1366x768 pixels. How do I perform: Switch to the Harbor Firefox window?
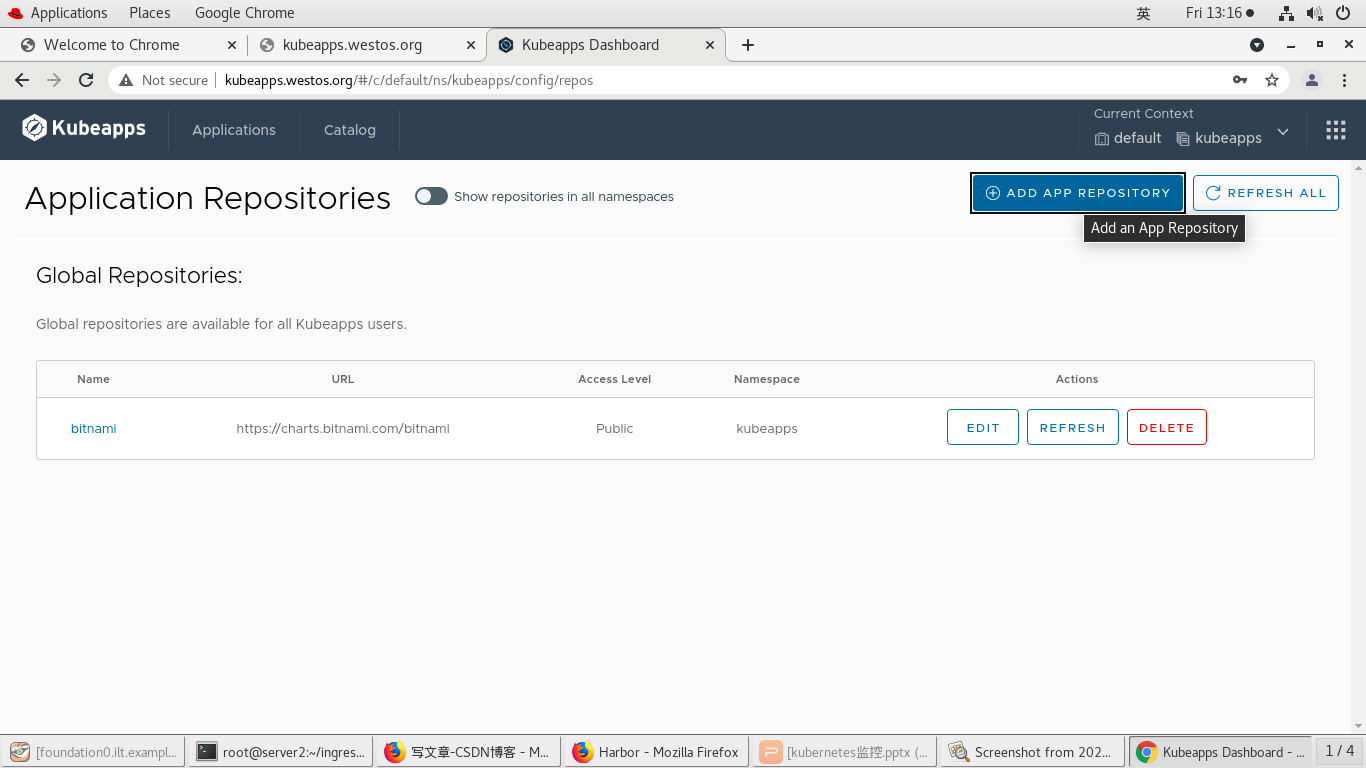pos(656,752)
